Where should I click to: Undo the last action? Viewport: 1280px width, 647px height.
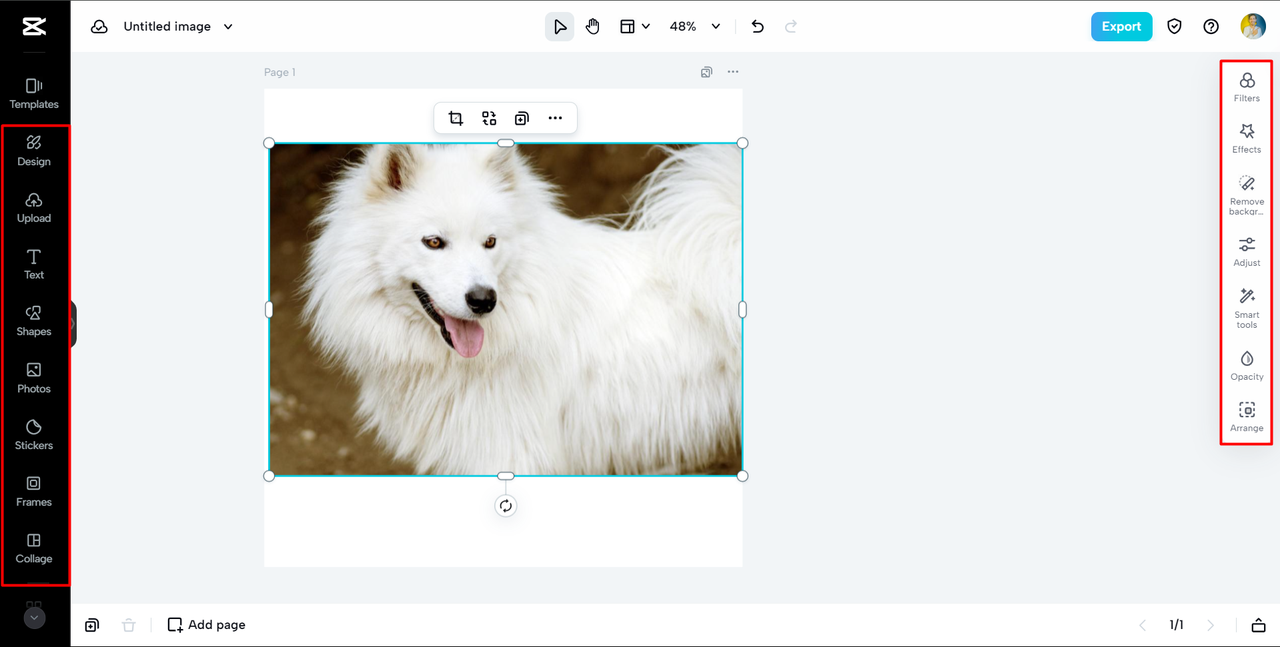(x=758, y=27)
